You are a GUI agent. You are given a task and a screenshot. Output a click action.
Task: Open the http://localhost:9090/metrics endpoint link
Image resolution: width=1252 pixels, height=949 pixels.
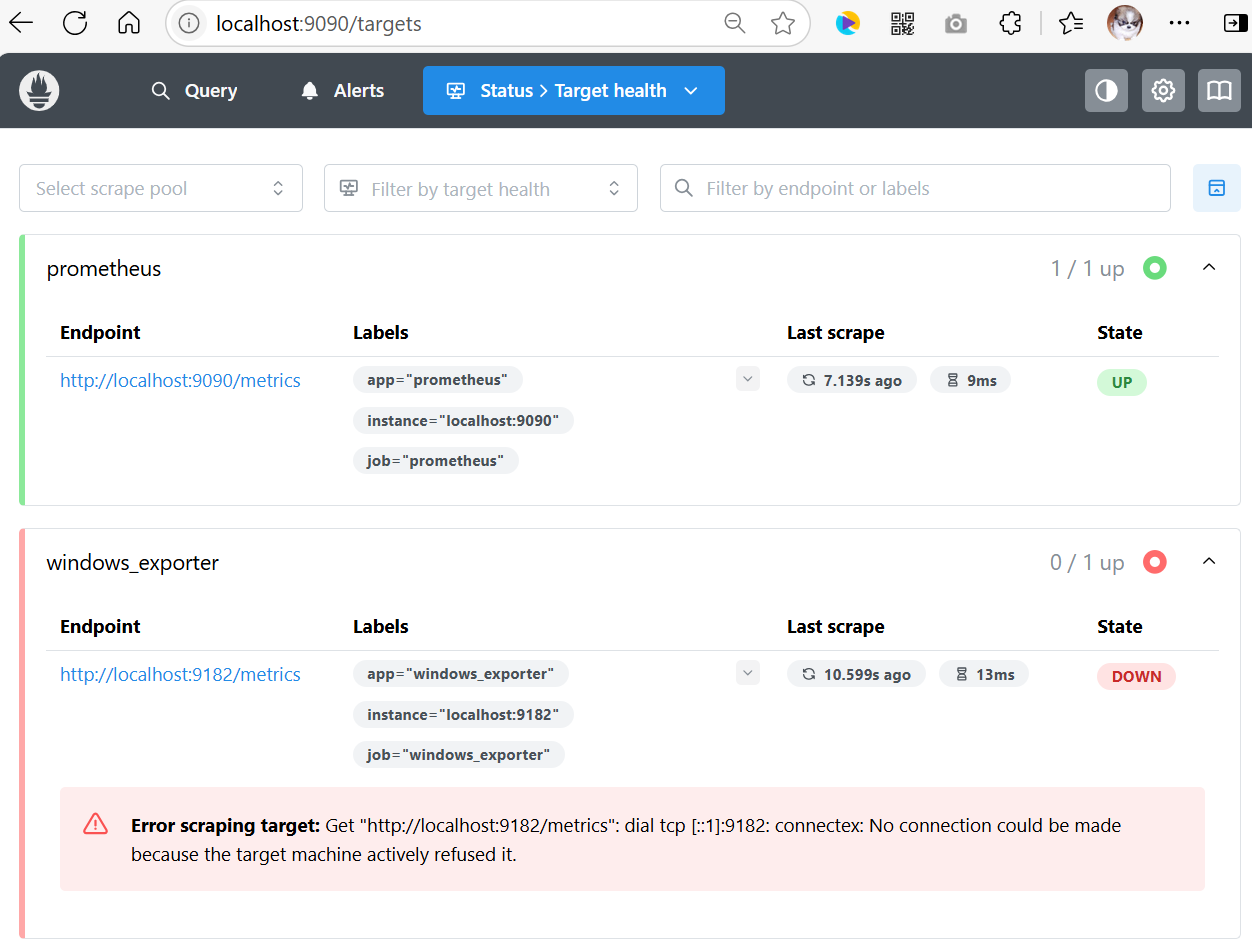(180, 380)
